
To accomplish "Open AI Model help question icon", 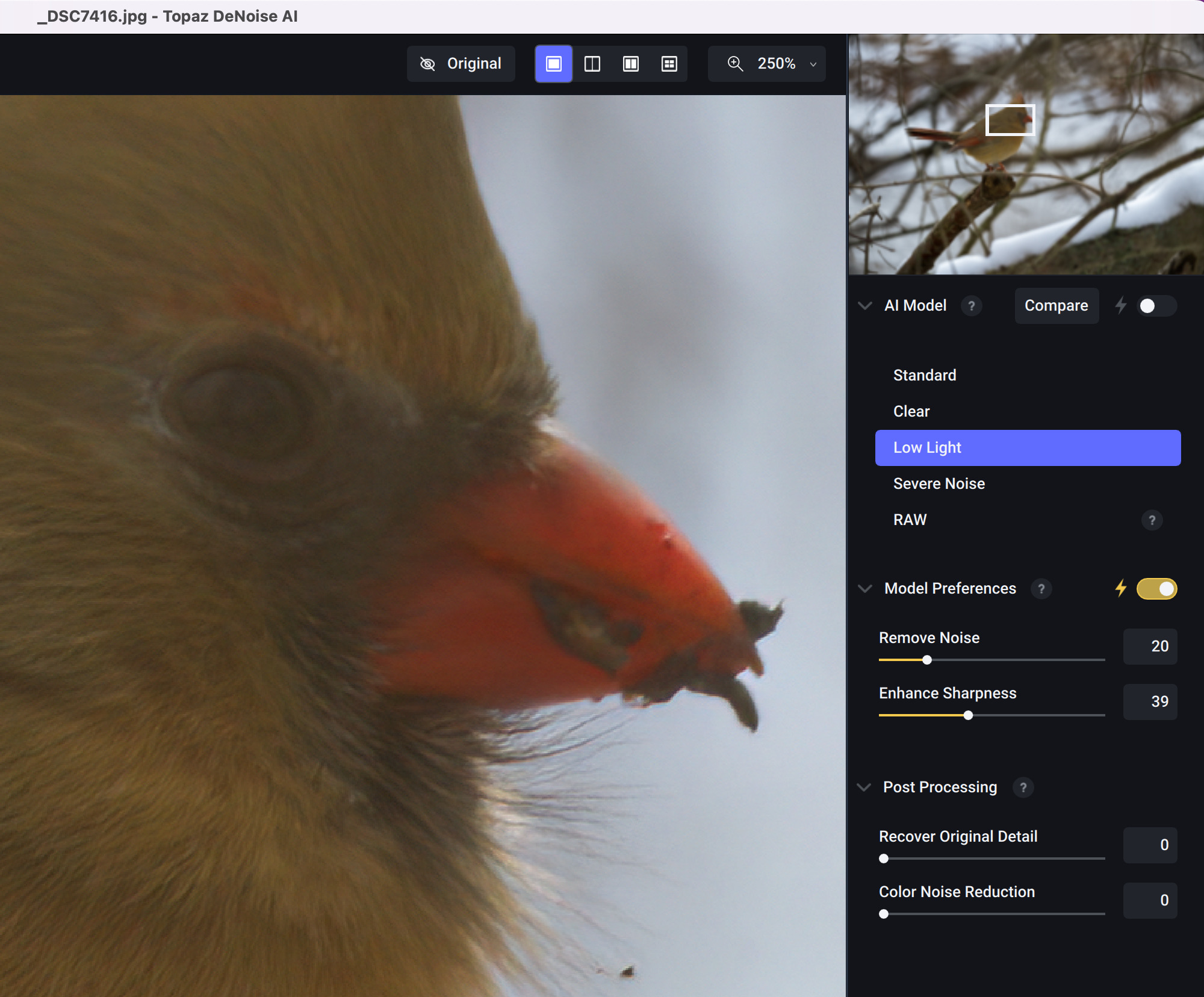I will click(971, 306).
